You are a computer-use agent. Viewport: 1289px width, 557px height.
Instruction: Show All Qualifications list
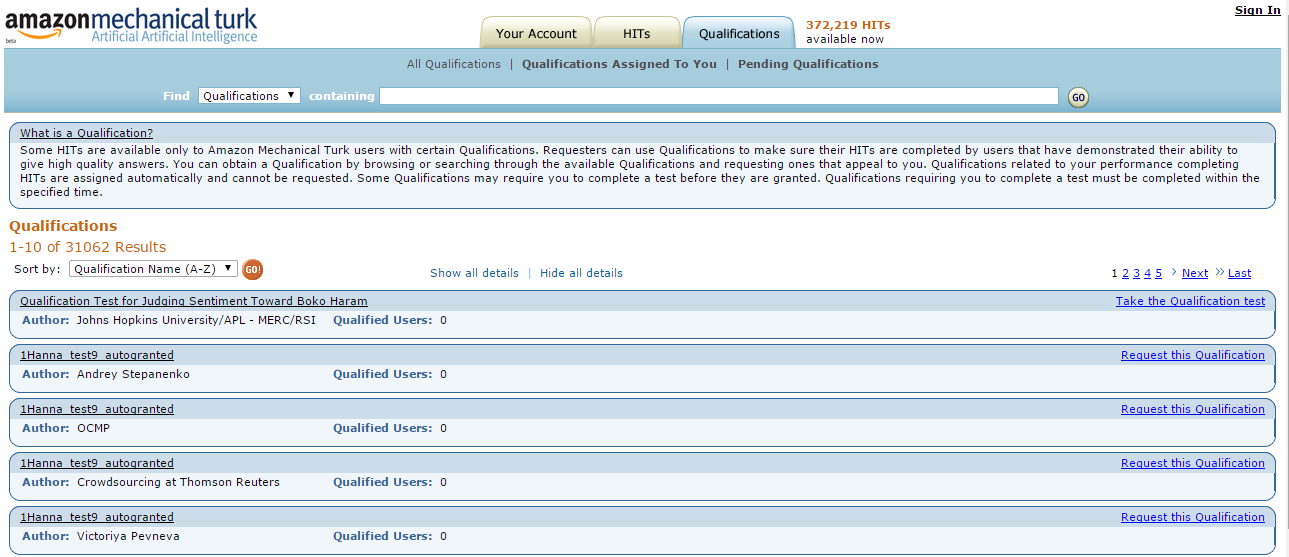[454, 64]
